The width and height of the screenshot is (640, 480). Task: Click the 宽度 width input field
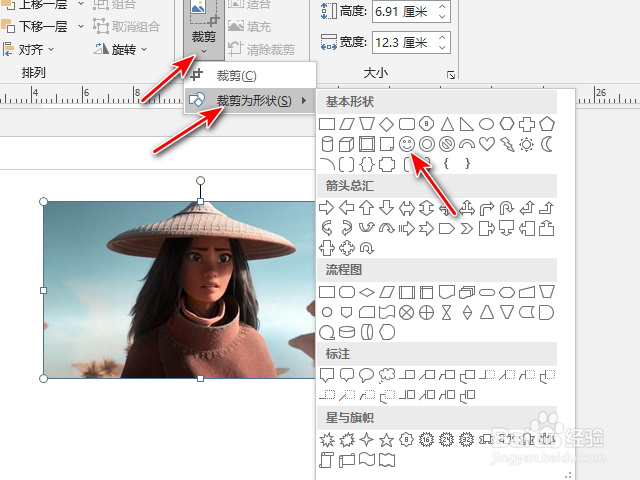point(404,42)
